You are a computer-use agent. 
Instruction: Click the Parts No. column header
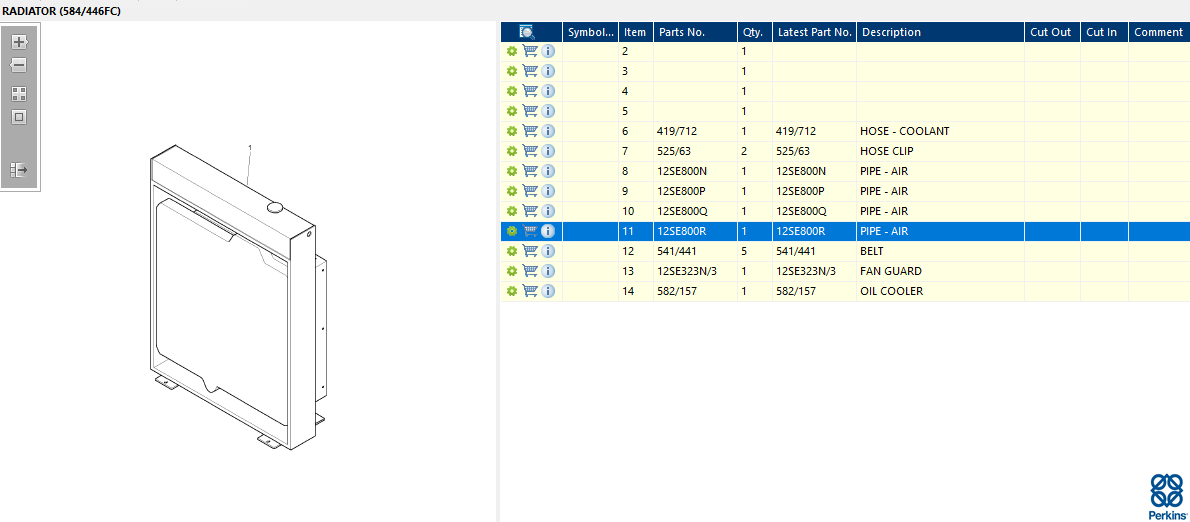coord(682,32)
